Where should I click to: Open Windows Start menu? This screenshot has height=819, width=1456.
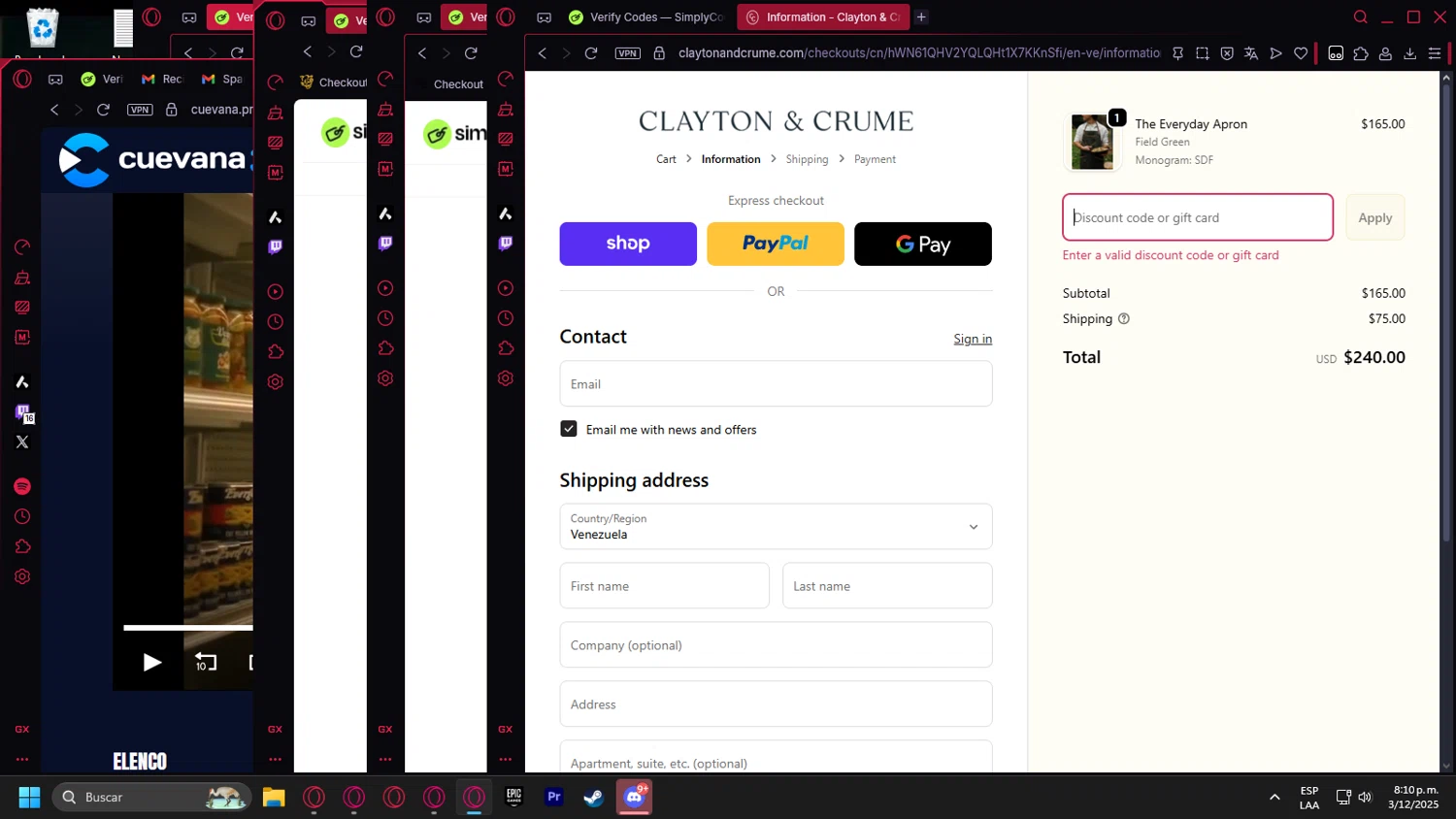point(29,797)
